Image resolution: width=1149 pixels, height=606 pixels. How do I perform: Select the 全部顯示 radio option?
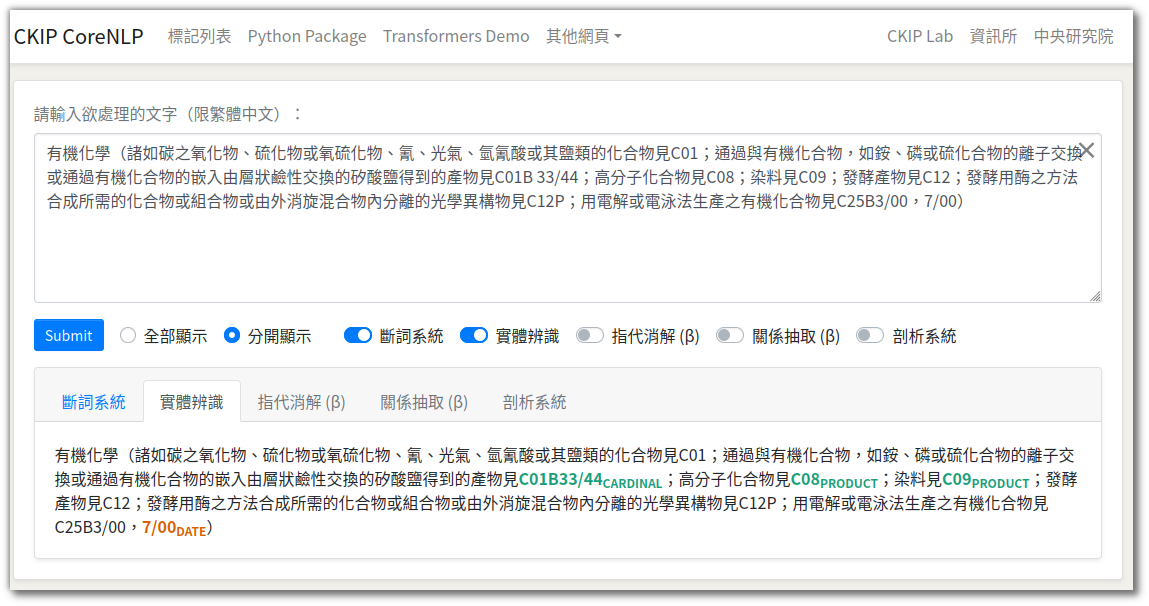(x=128, y=336)
